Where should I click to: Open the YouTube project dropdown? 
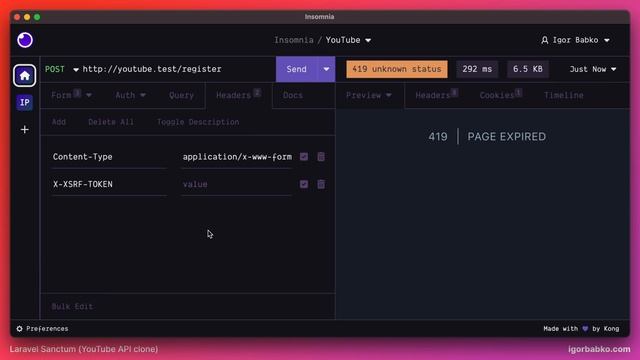348,40
